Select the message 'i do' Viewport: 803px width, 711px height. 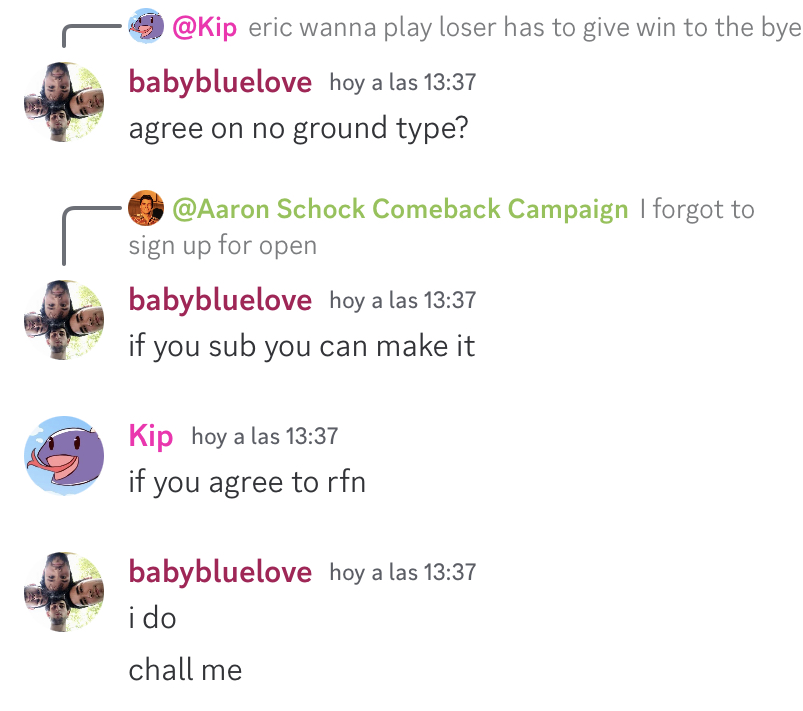(153, 618)
